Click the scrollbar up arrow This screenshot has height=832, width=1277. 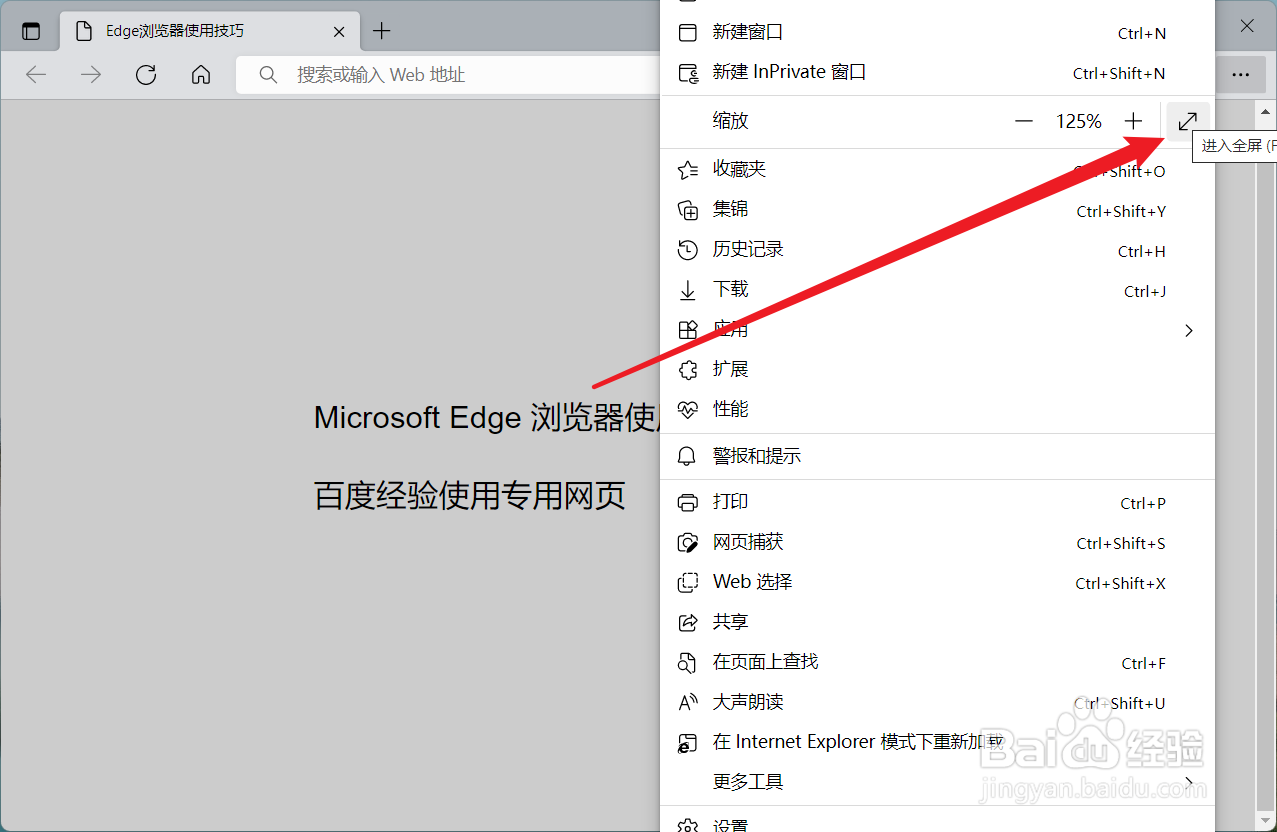pos(1265,112)
